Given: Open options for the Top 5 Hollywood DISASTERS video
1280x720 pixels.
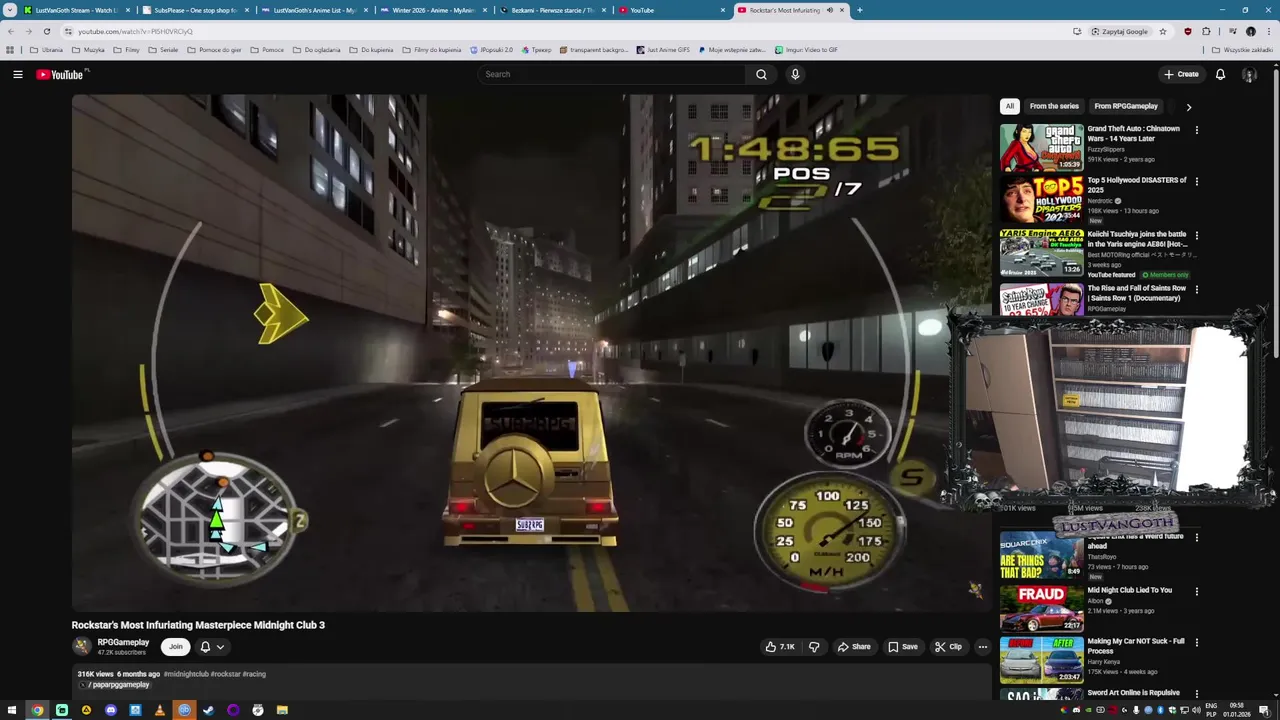Looking at the screenshot, I should coord(1196,182).
